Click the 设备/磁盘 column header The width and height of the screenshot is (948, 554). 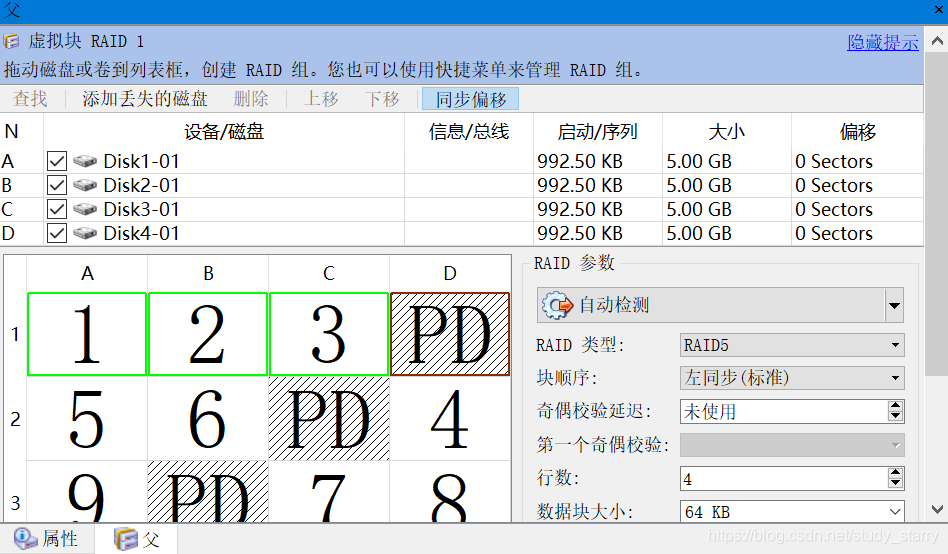point(224,131)
